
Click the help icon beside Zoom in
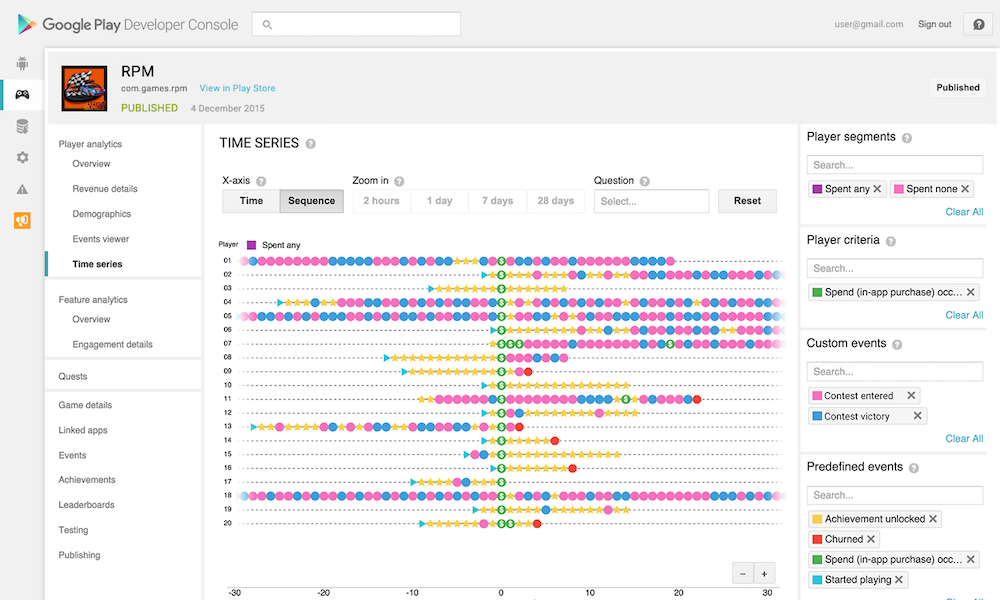[x=399, y=181]
